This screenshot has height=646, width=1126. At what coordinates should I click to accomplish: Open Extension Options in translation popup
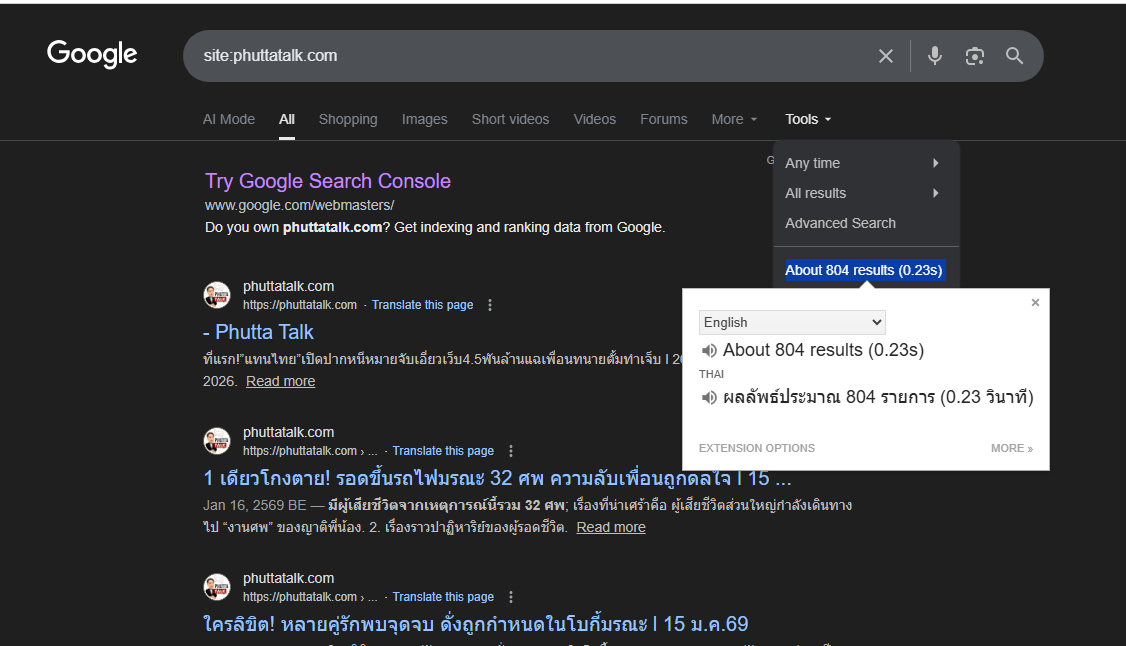pos(756,448)
